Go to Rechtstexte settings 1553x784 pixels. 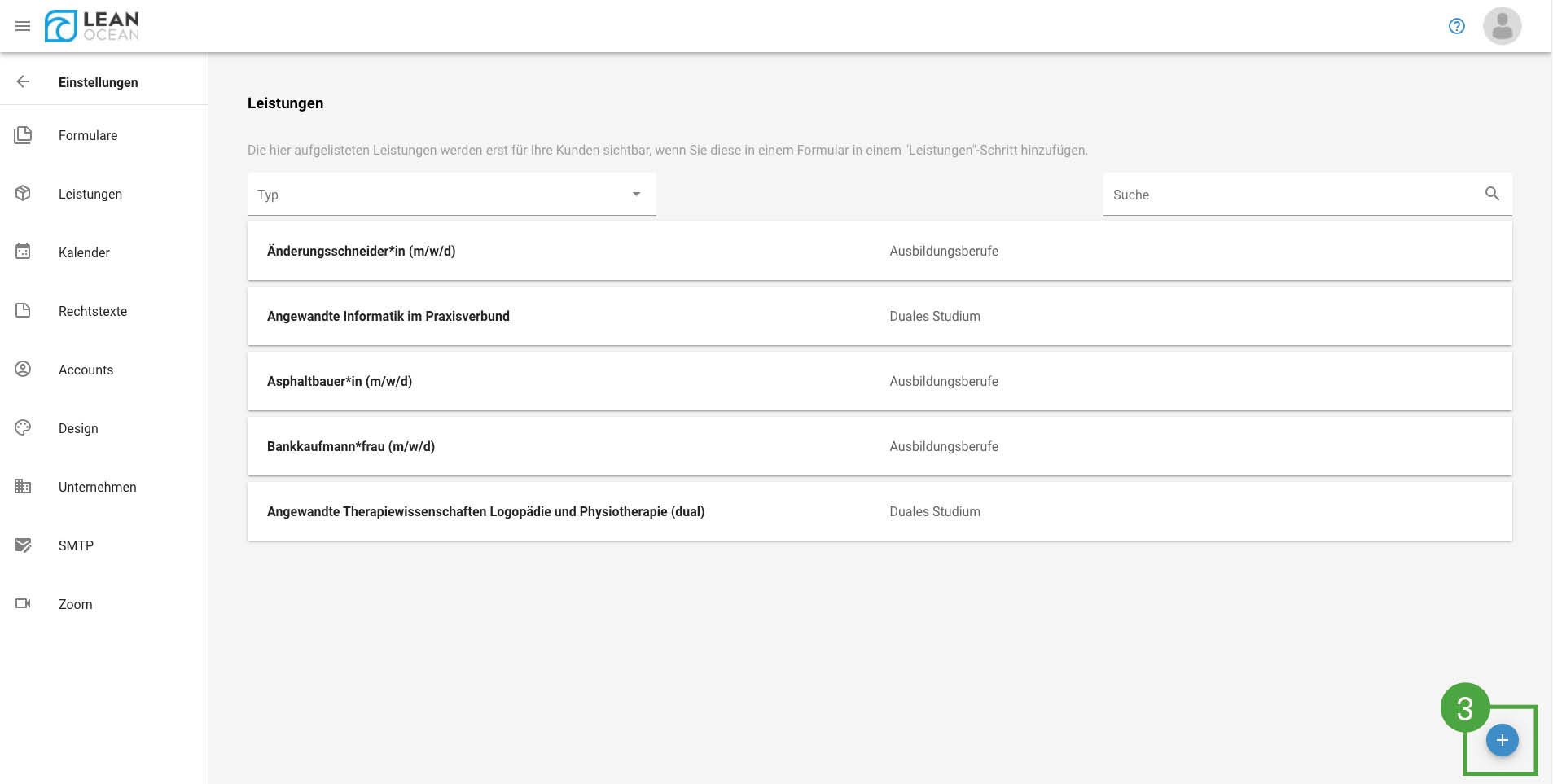93,311
